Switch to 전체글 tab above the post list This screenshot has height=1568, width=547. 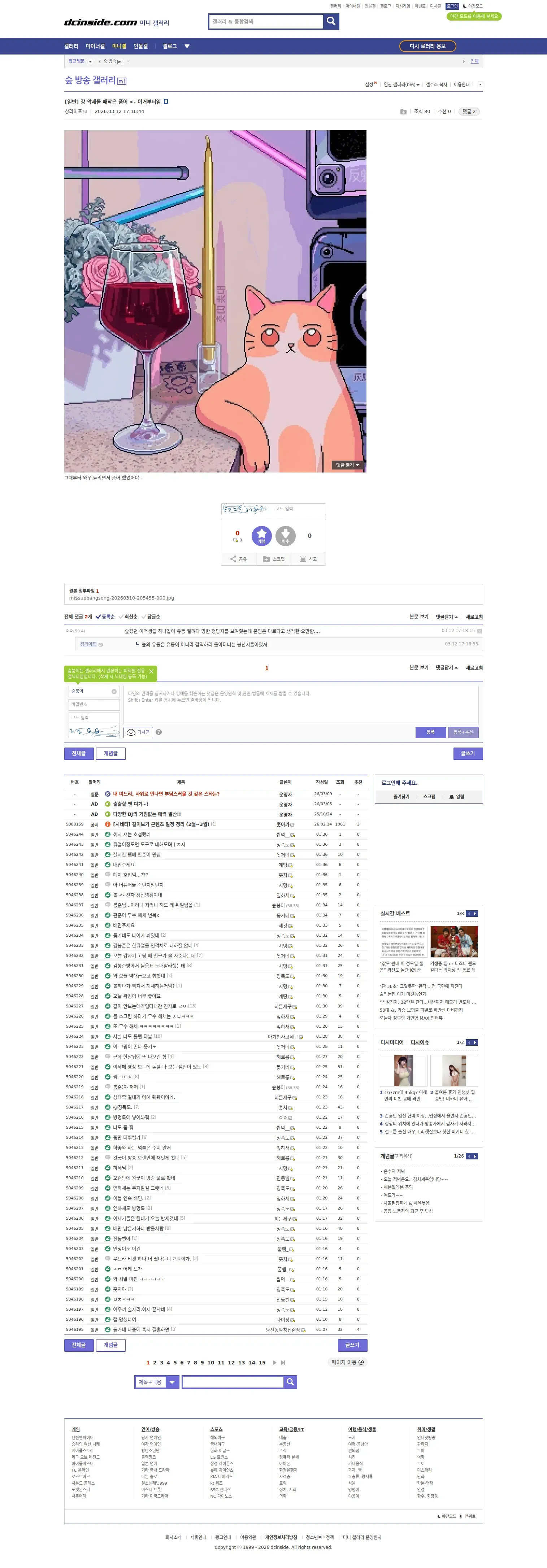coord(79,754)
